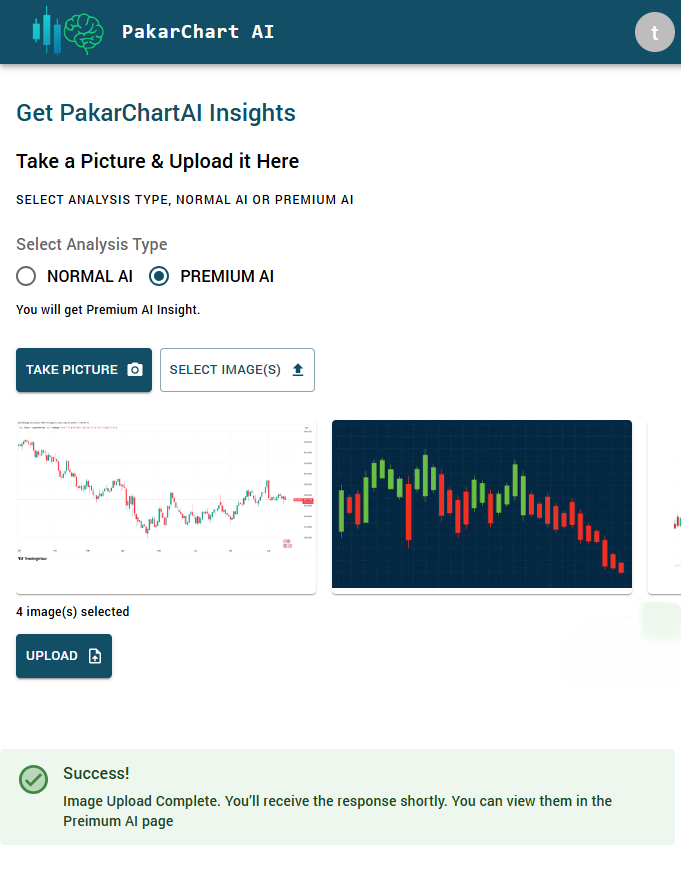This screenshot has width=681, height=869.
Task: Click the PakarChart brain candlestick logo
Action: (68, 31)
